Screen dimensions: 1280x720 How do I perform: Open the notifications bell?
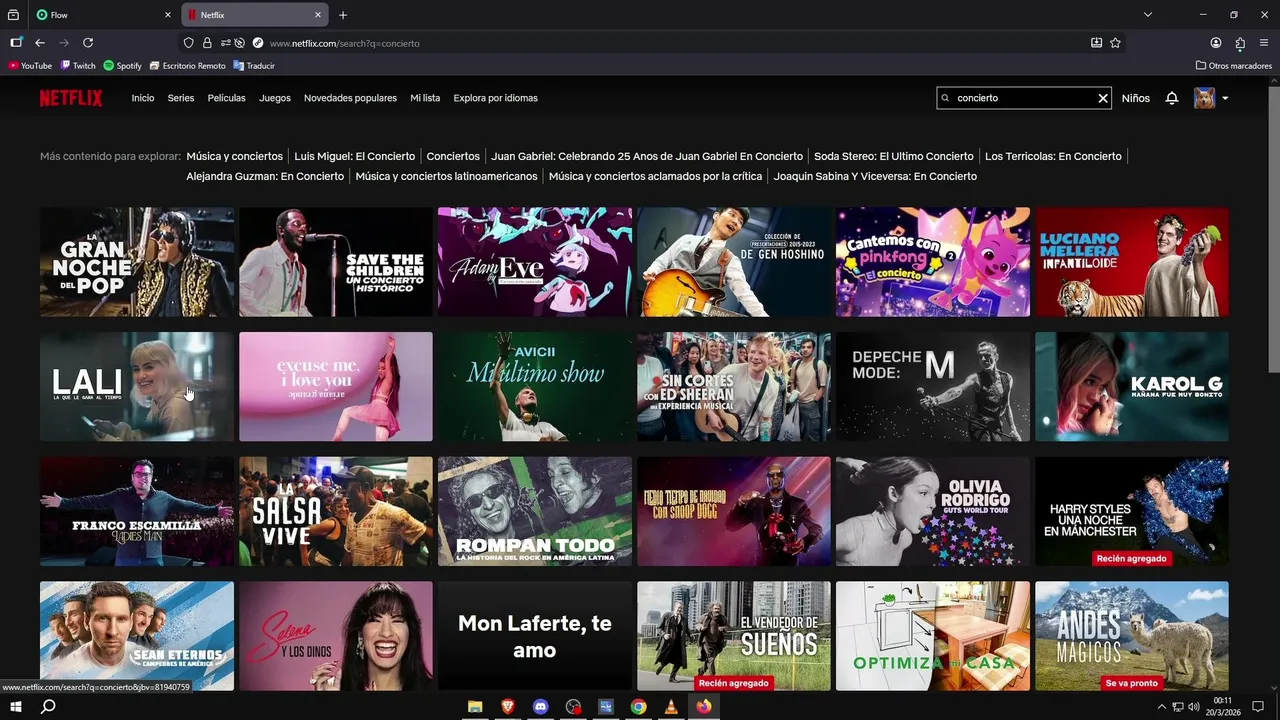[x=1172, y=98]
